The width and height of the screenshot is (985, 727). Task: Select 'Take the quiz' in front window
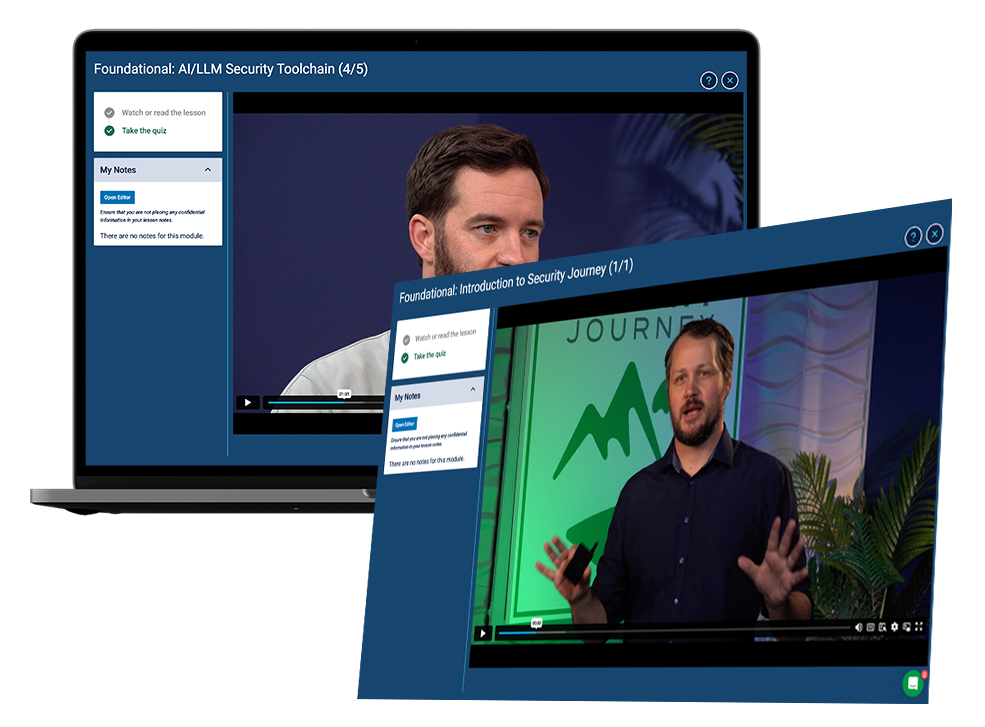tap(430, 355)
